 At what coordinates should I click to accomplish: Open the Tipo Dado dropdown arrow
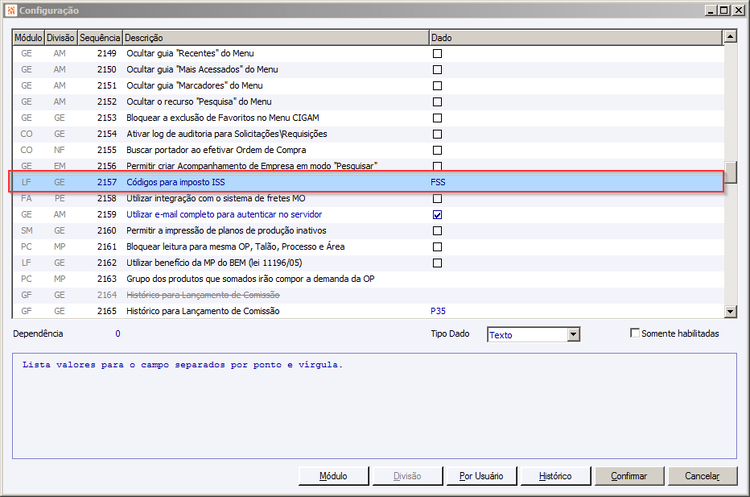(x=574, y=335)
